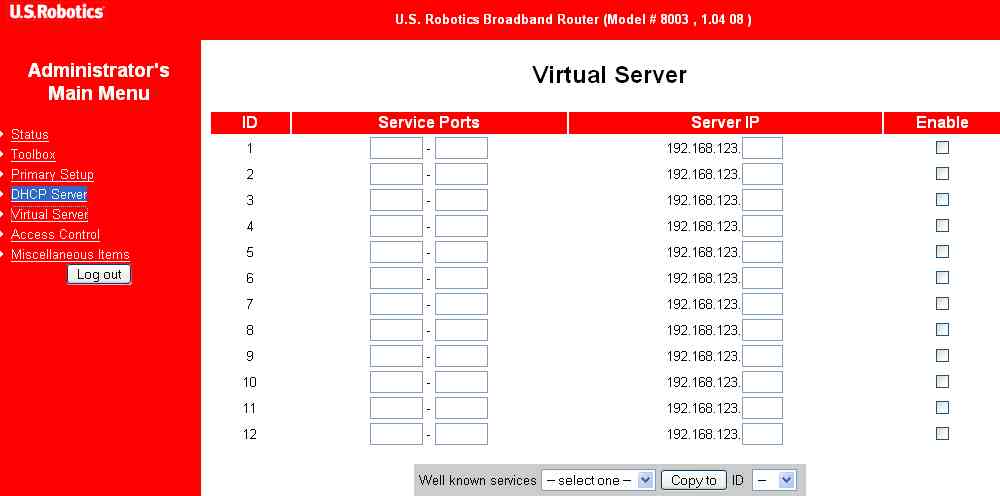Enable virtual server ID 1
1000x496 pixels.
pyautogui.click(x=942, y=148)
